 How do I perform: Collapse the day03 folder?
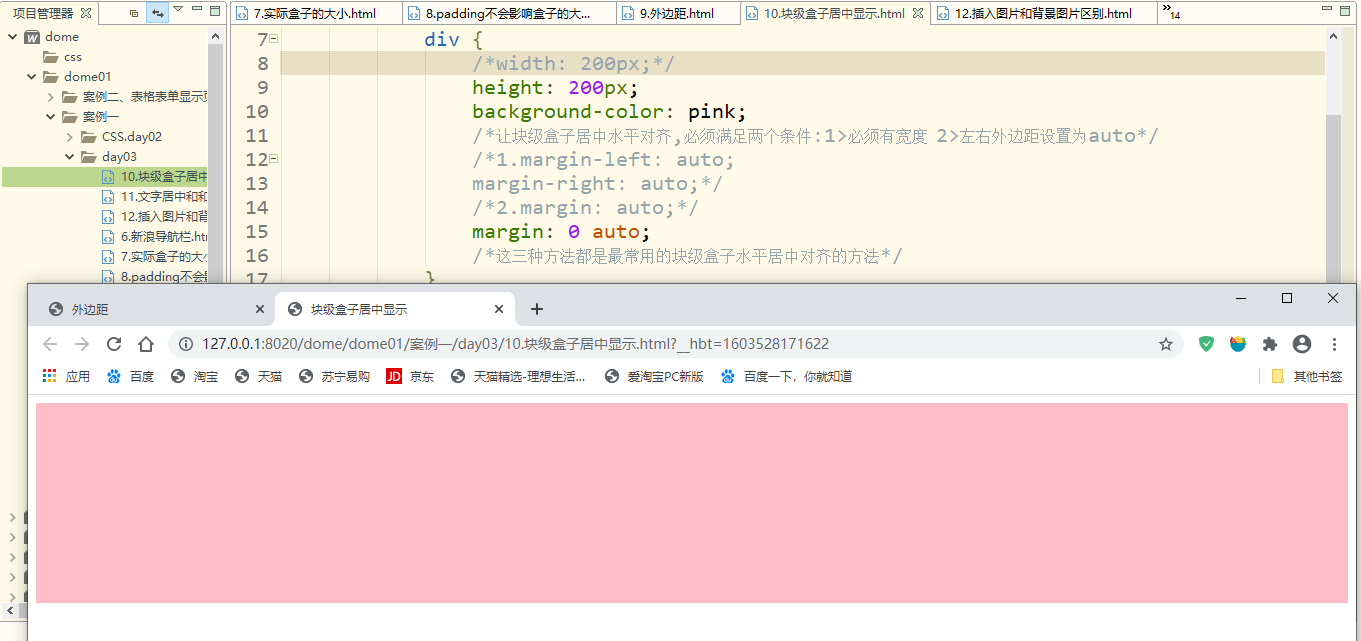click(69, 157)
